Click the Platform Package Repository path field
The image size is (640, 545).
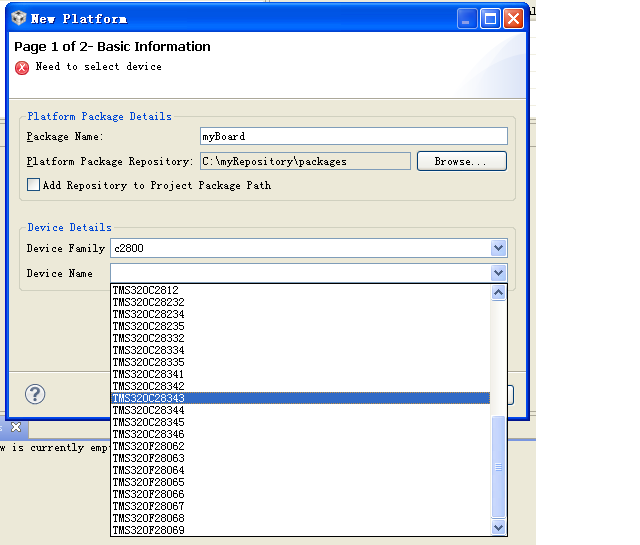[x=305, y=161]
